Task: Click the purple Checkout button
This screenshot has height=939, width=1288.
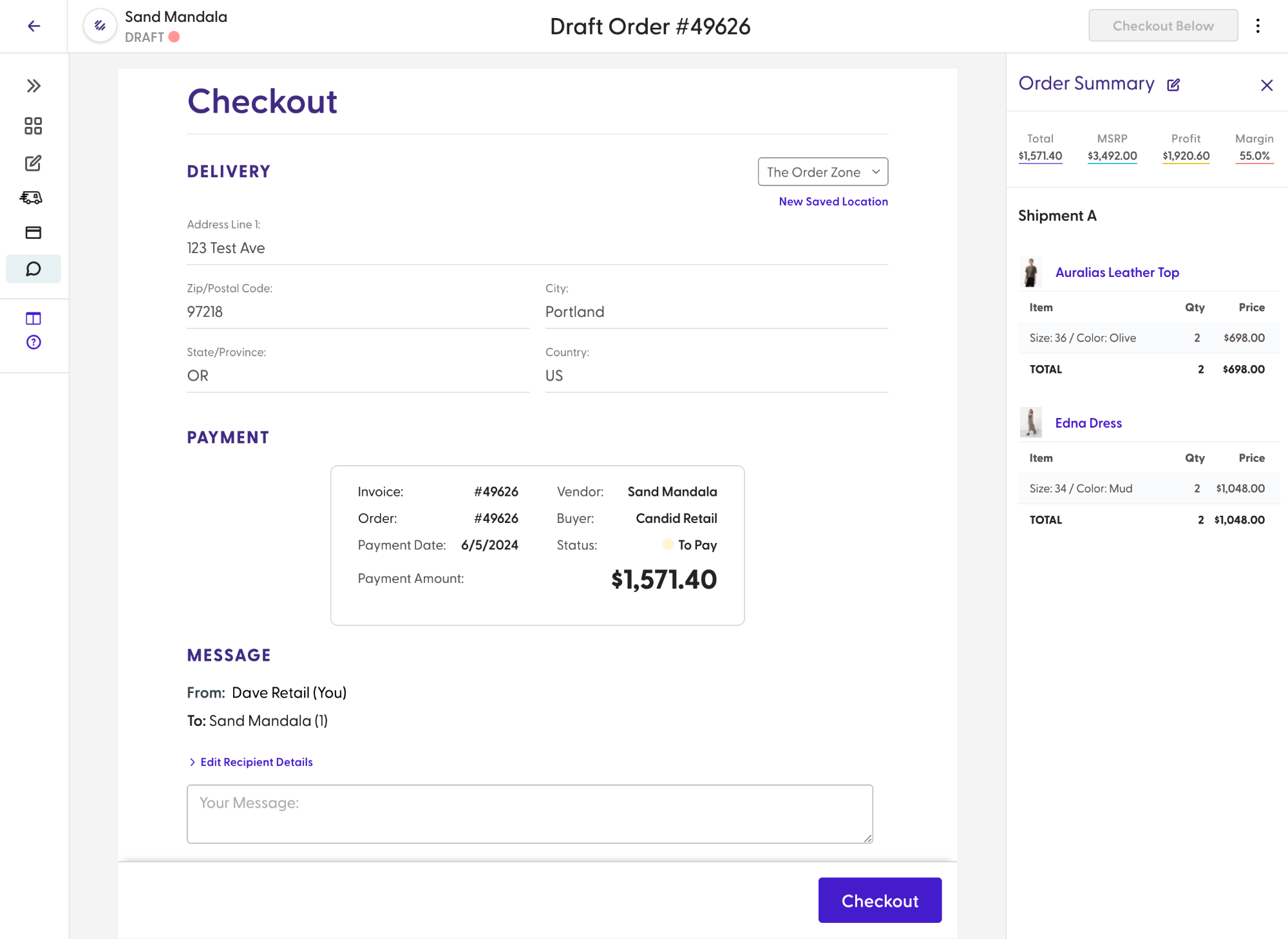Action: [880, 900]
